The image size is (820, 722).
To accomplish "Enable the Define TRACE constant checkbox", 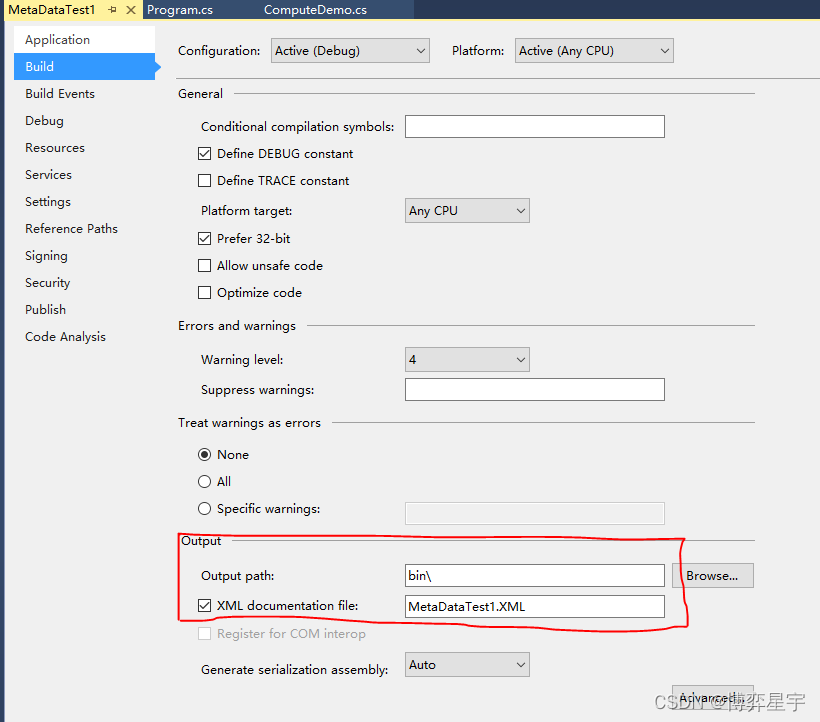I will click(205, 181).
